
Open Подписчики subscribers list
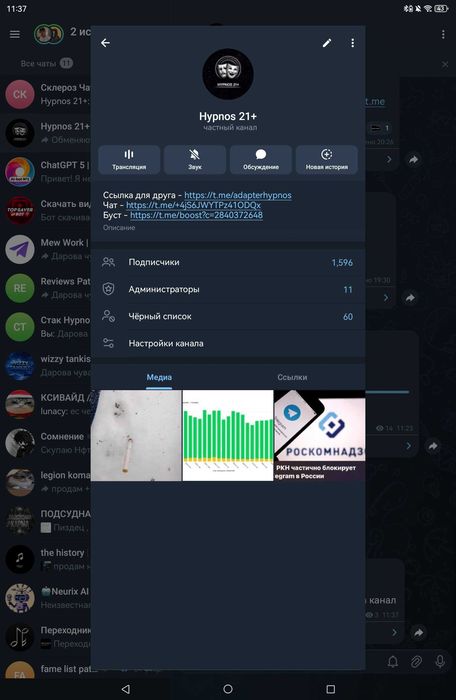(x=228, y=262)
